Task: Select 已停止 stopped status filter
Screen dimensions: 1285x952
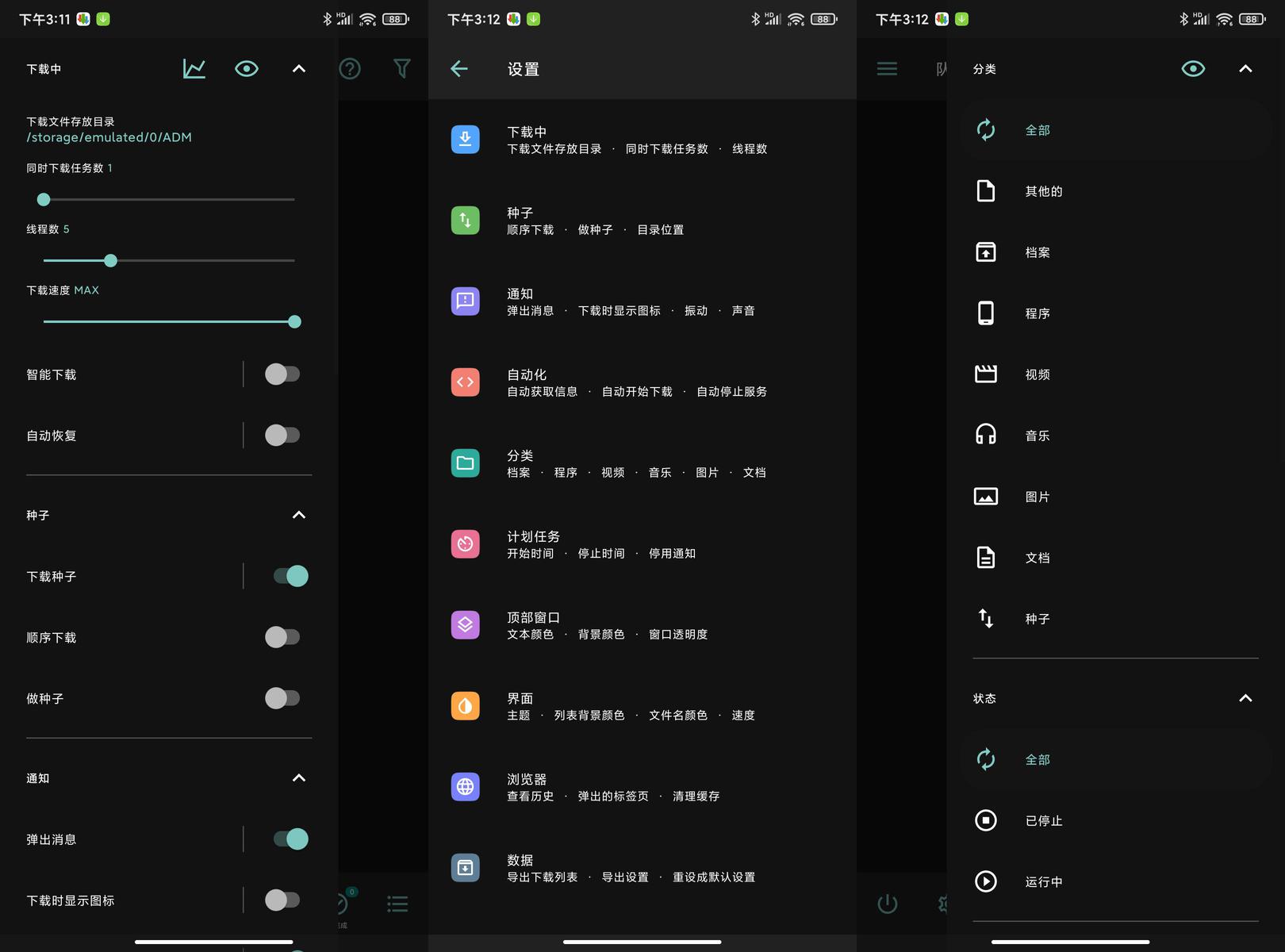Action: (x=1043, y=820)
